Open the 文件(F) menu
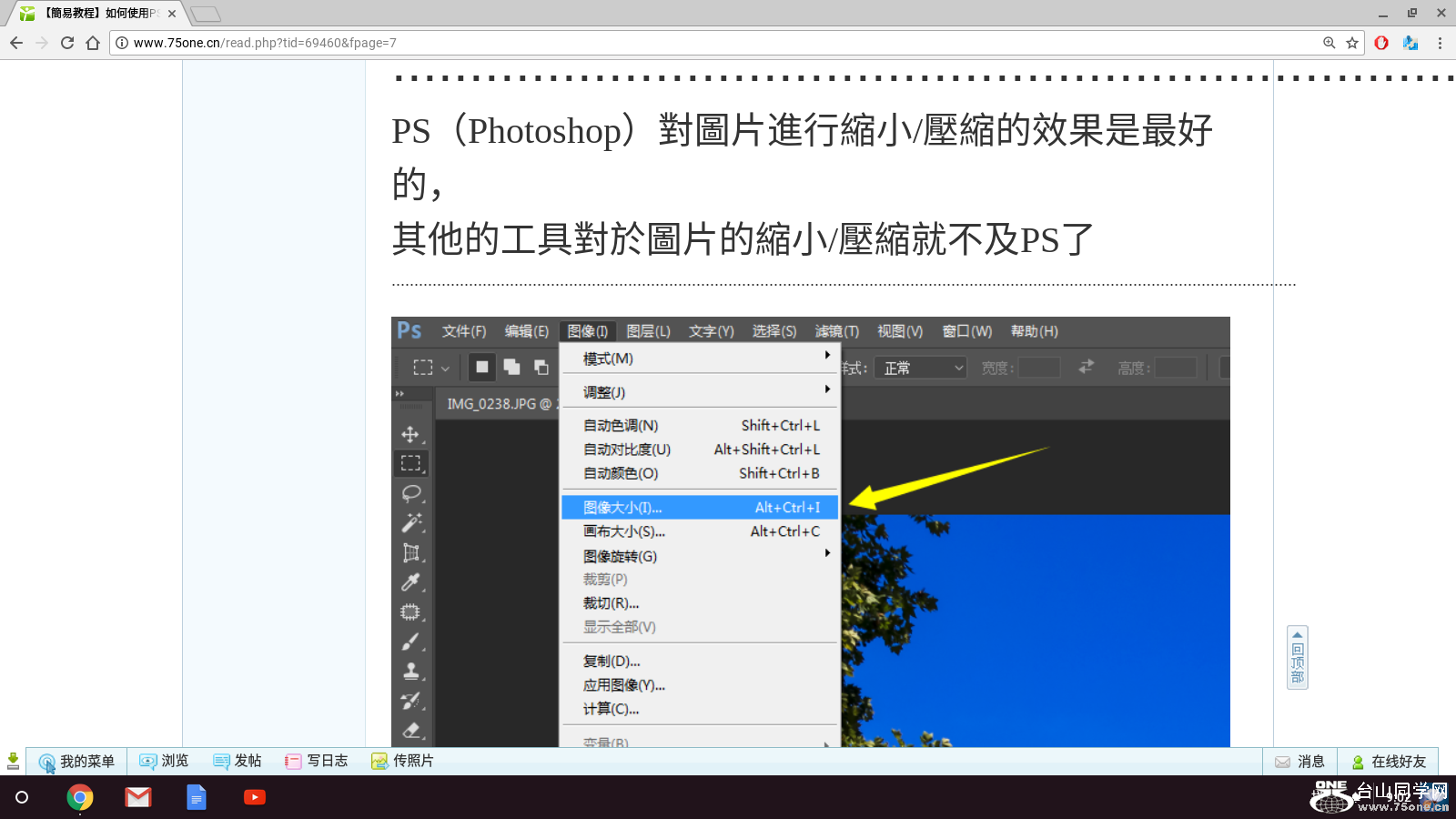1456x819 pixels. point(464,331)
